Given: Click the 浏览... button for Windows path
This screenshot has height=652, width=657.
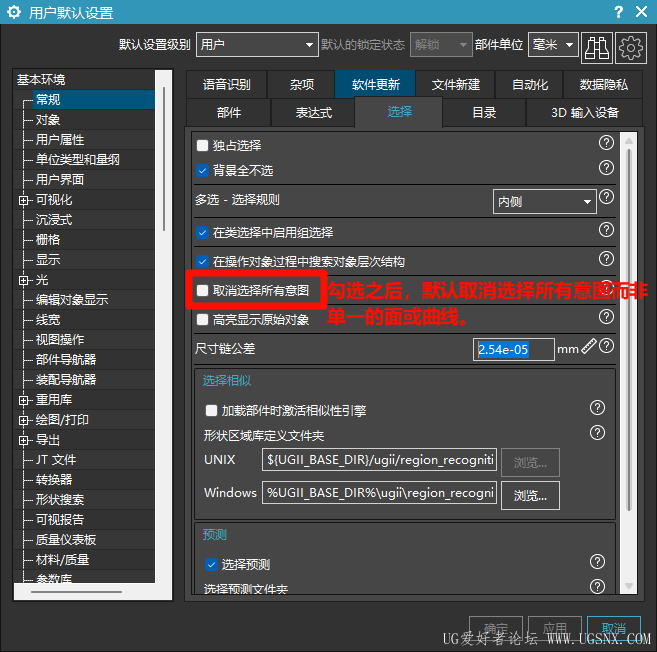Looking at the screenshot, I should 530,496.
